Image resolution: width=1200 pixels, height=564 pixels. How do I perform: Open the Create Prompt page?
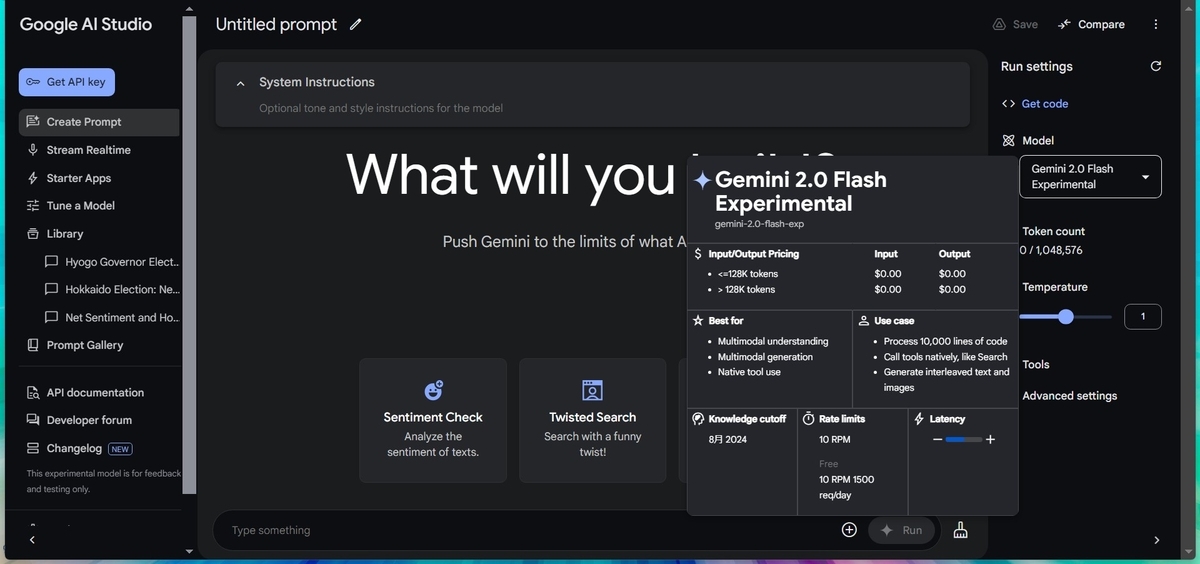pyautogui.click(x=99, y=122)
